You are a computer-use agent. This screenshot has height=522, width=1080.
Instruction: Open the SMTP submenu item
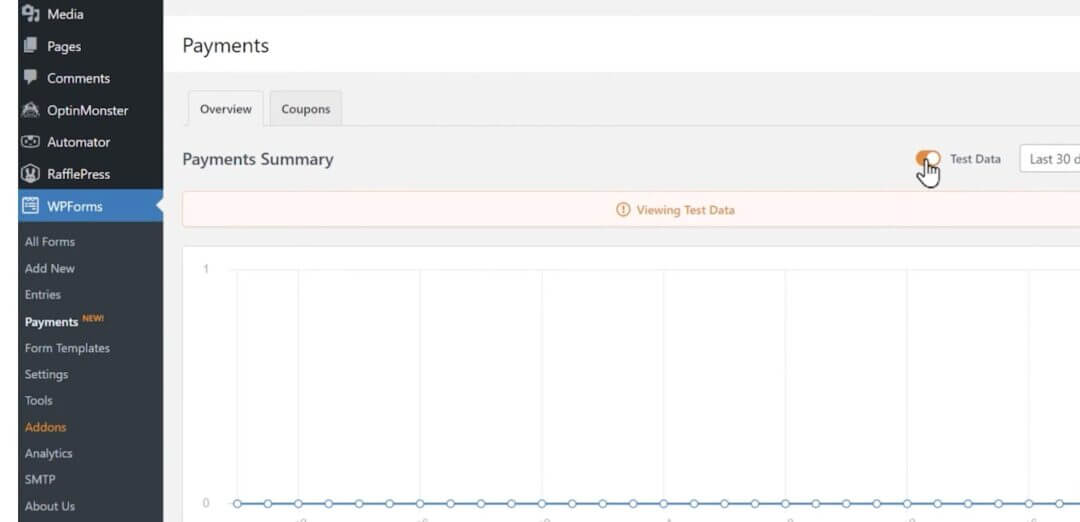coord(40,480)
